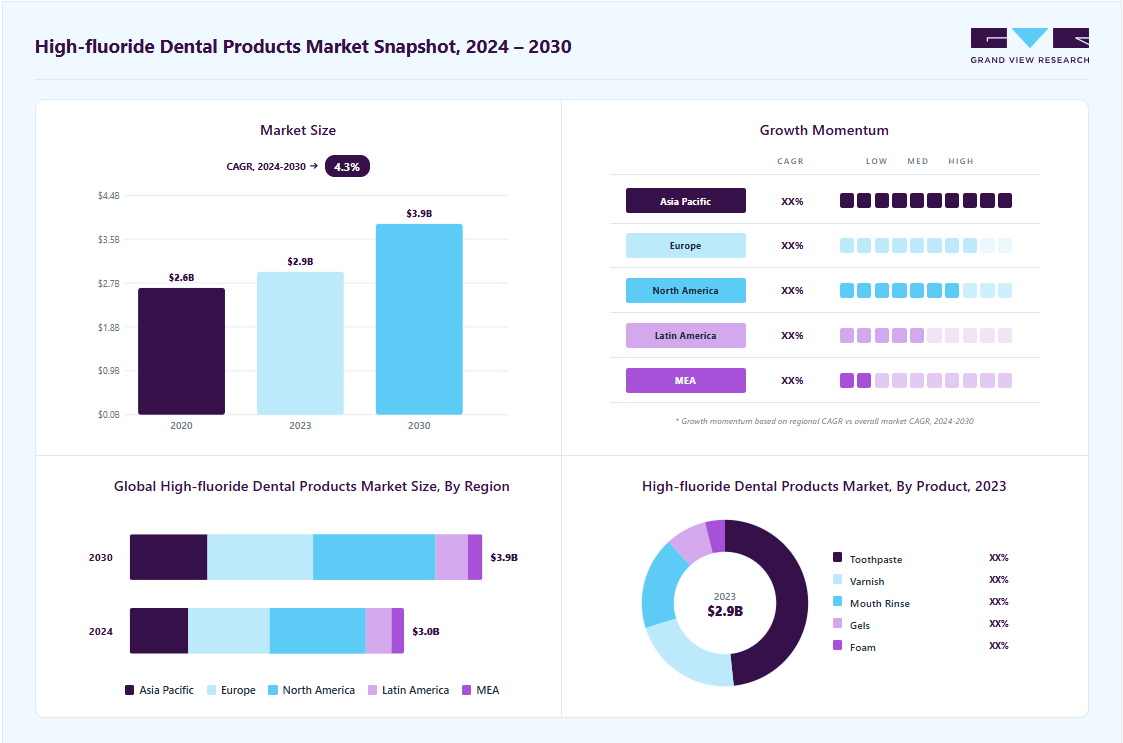
Task: Click the MEA growth momentum label
Action: 685,380
